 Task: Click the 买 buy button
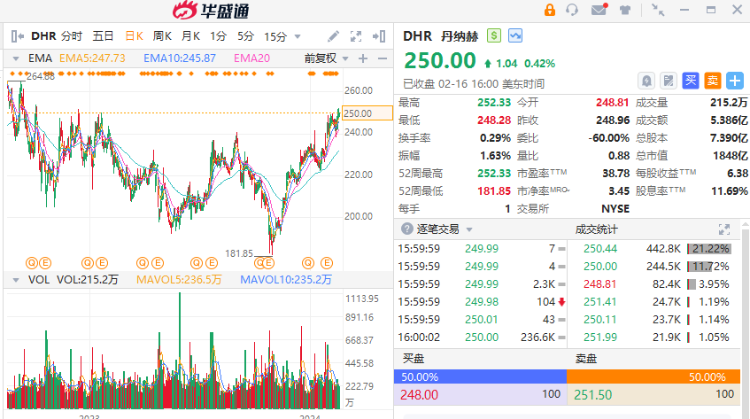(x=690, y=81)
